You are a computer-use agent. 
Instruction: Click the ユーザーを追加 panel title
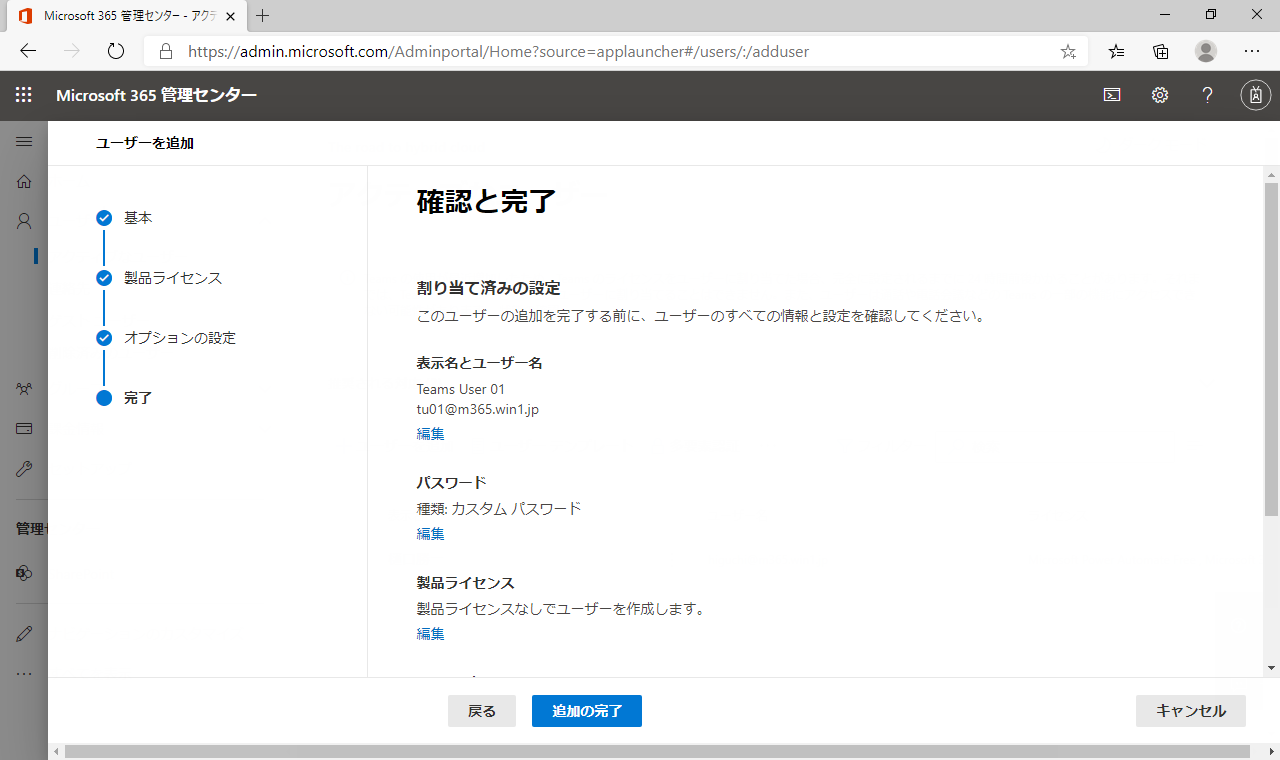[145, 143]
